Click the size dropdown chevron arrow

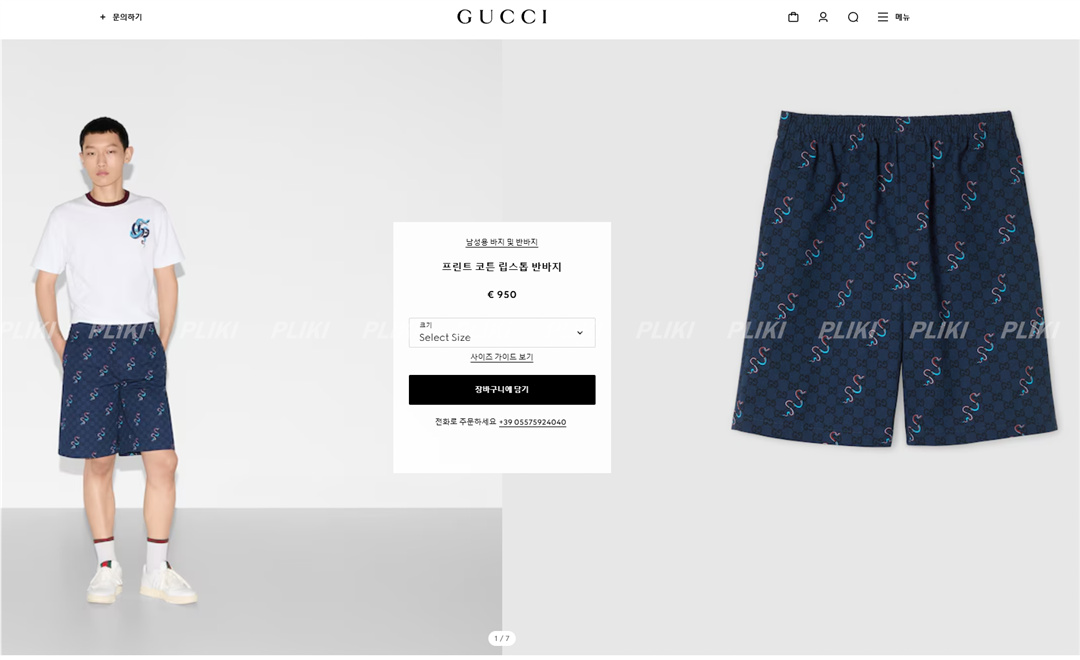(580, 333)
